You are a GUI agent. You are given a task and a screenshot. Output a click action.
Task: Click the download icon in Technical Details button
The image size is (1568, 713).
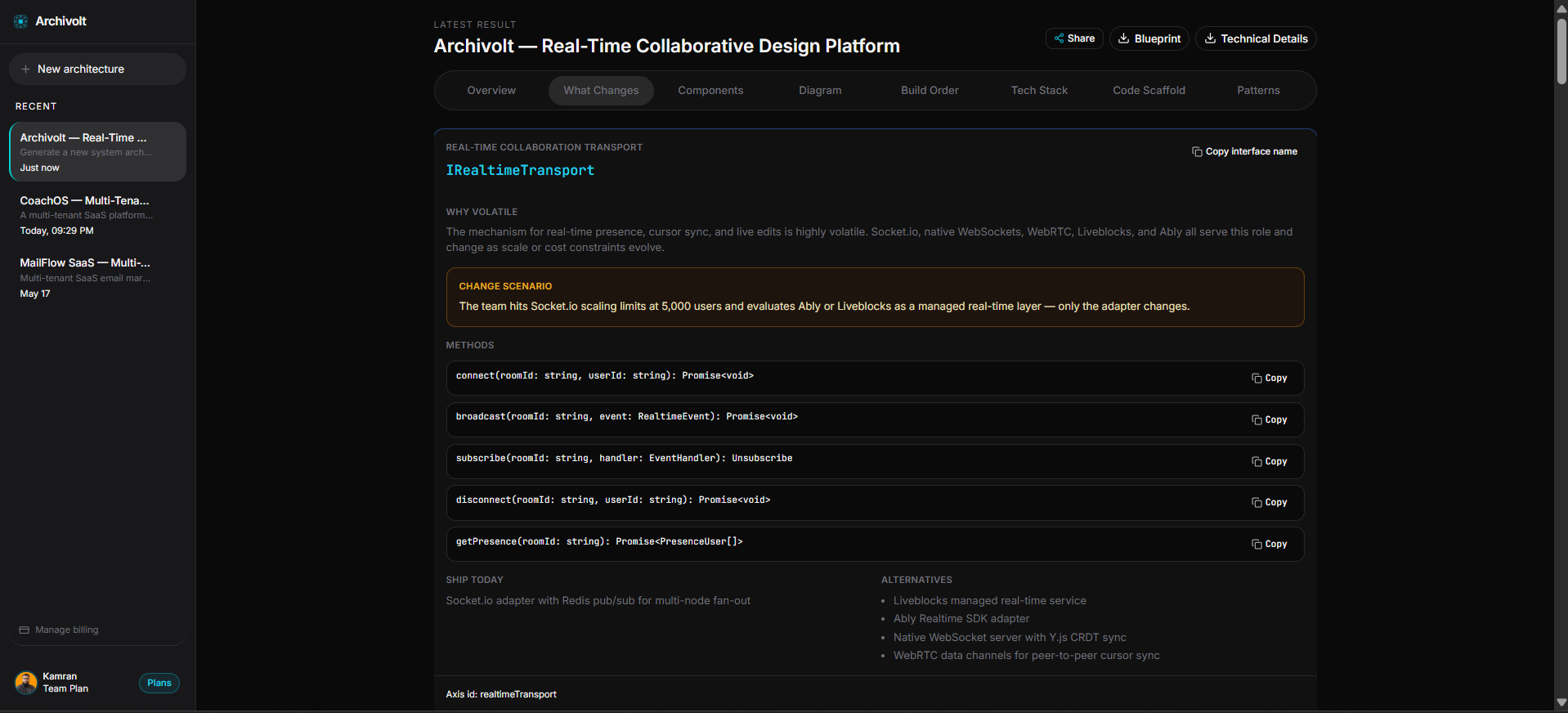pos(1210,38)
